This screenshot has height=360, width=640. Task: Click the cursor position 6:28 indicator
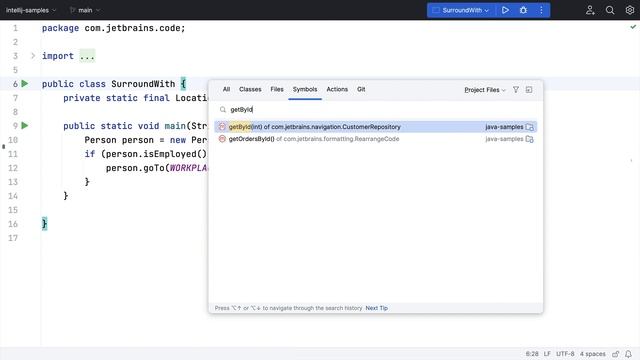pyautogui.click(x=532, y=354)
